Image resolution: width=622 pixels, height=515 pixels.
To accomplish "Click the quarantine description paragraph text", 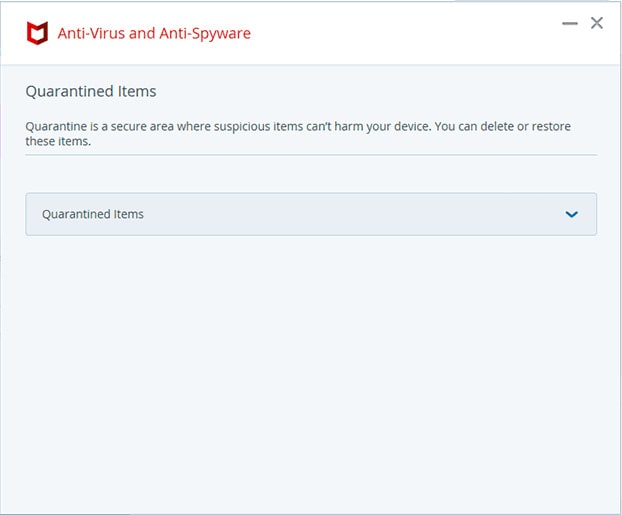I will pyautogui.click(x=298, y=133).
